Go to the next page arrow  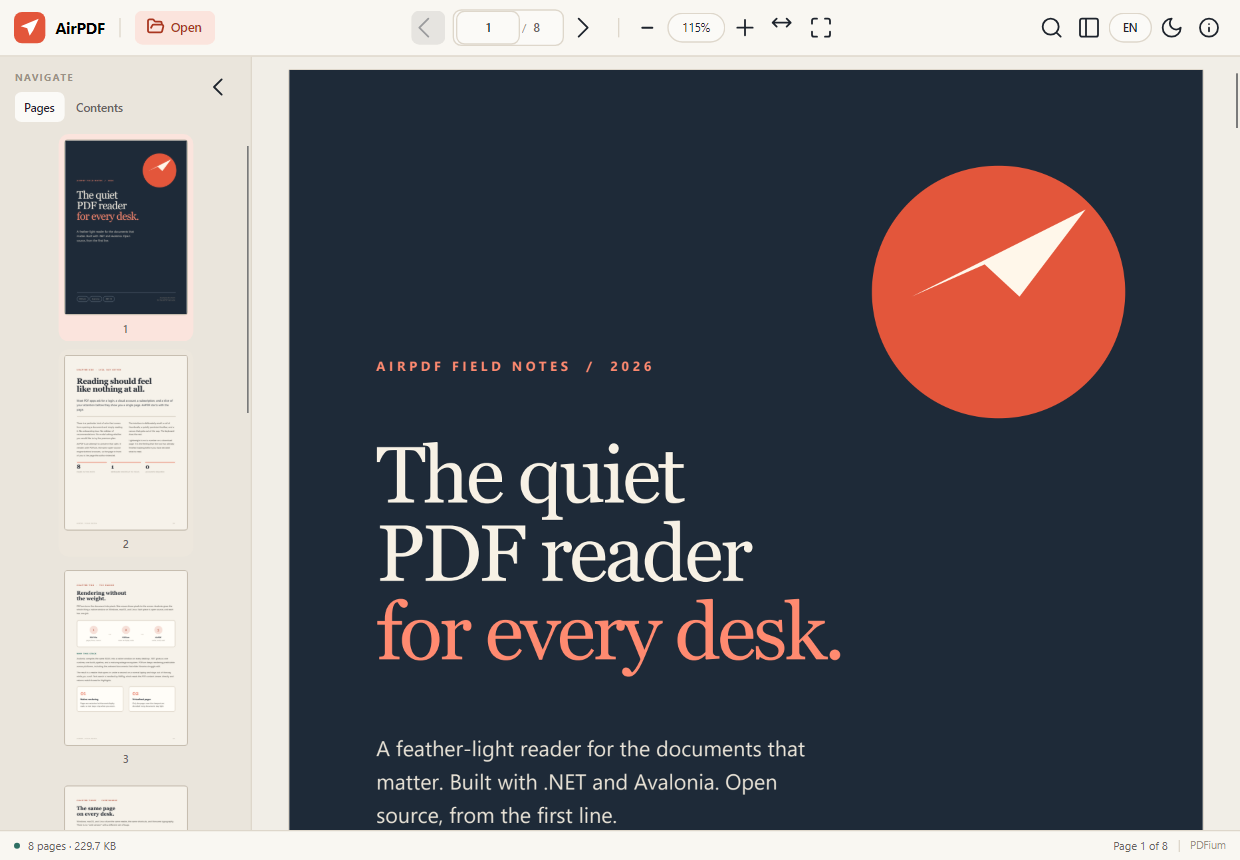click(583, 28)
